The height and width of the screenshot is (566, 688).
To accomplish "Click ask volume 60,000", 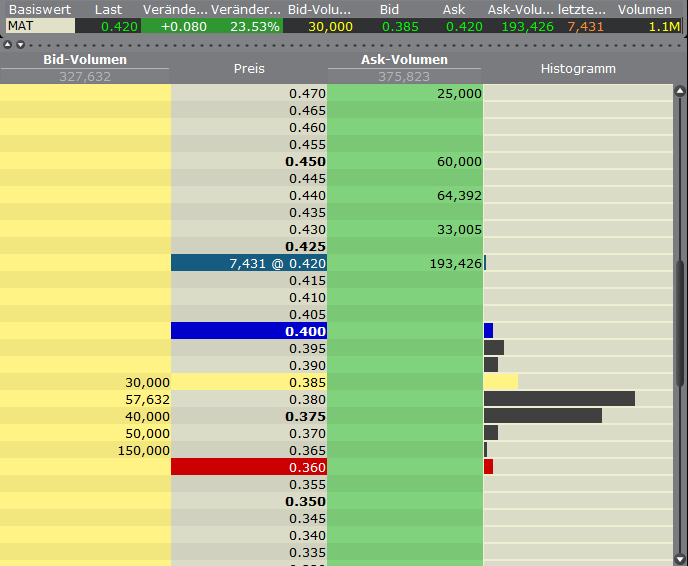I will pos(459,161).
